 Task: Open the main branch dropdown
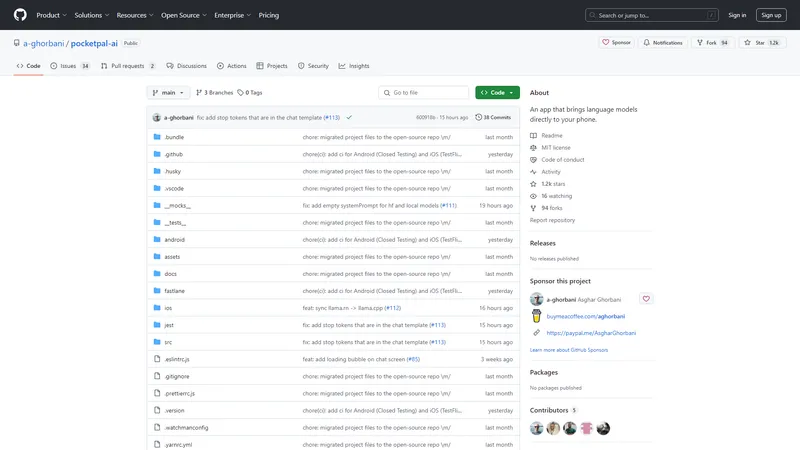coord(168,92)
